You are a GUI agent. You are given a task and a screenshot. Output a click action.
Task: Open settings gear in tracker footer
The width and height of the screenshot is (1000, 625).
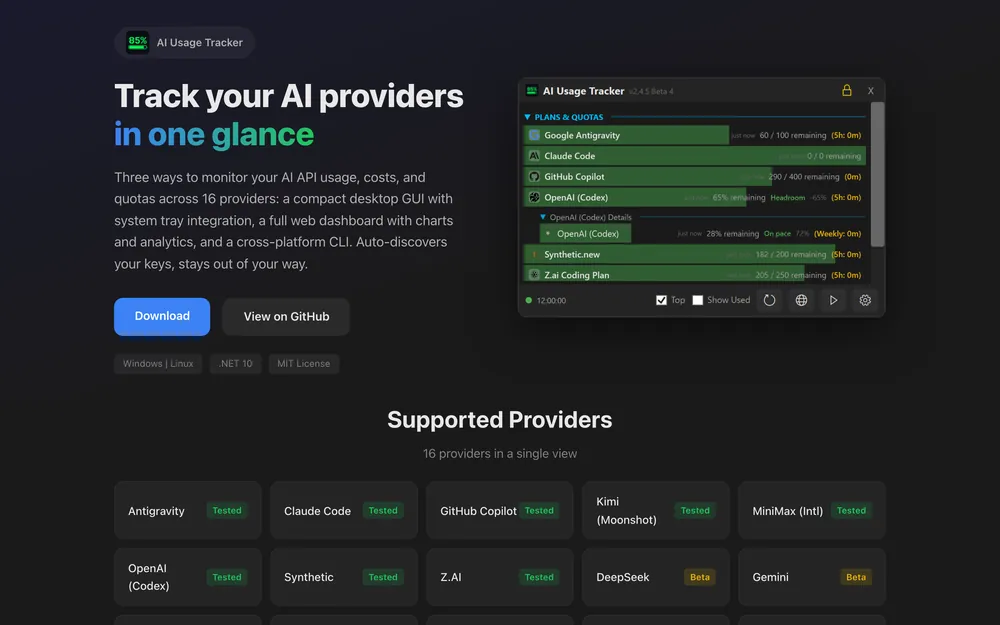click(865, 300)
